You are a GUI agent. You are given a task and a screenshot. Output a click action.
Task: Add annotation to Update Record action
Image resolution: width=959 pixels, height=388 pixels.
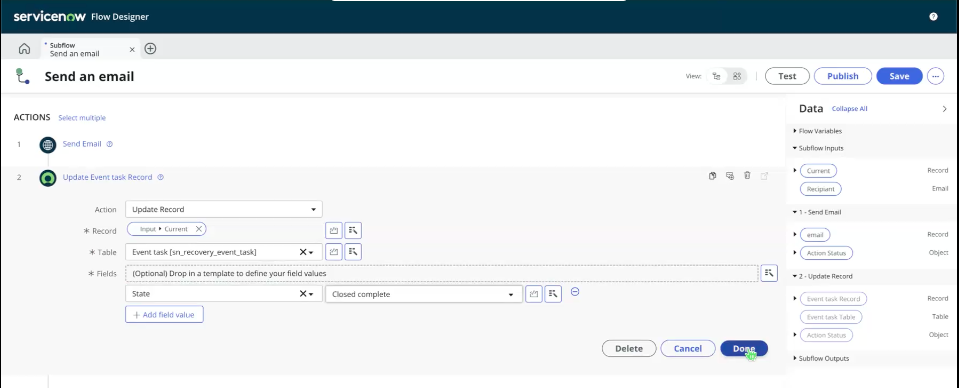[x=730, y=176]
